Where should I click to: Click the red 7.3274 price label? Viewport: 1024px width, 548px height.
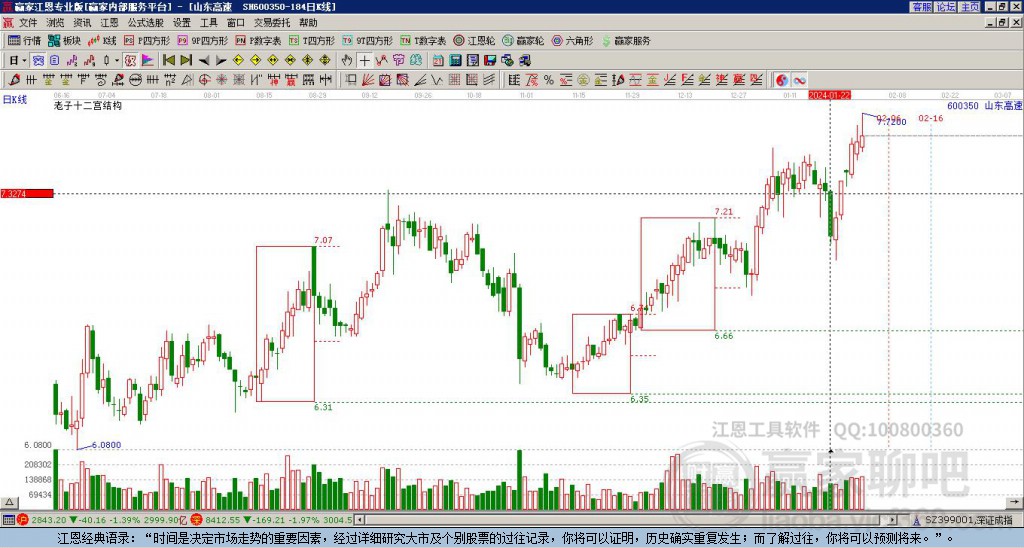tap(27, 194)
